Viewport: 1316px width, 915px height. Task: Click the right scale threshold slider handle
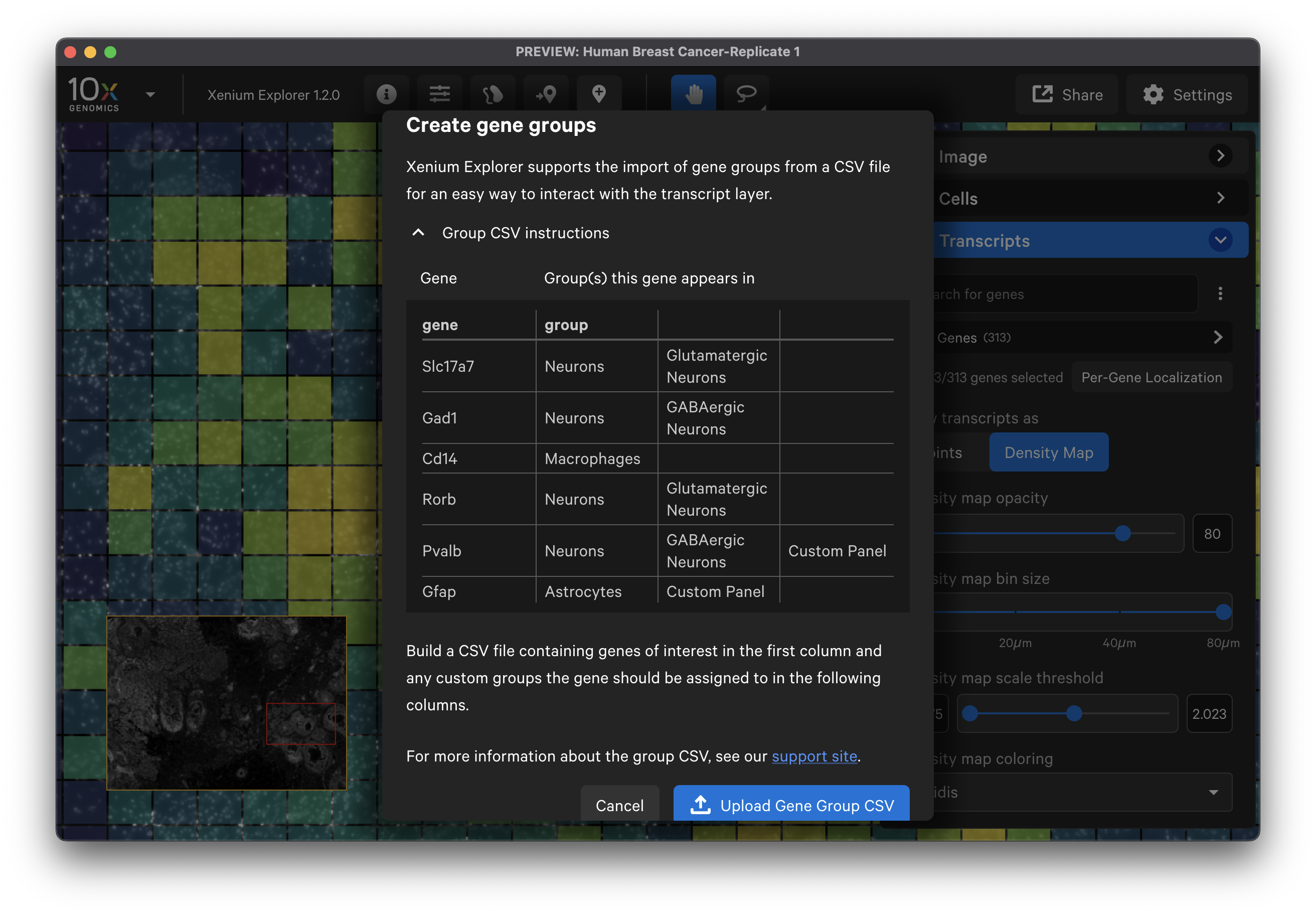click(1074, 713)
